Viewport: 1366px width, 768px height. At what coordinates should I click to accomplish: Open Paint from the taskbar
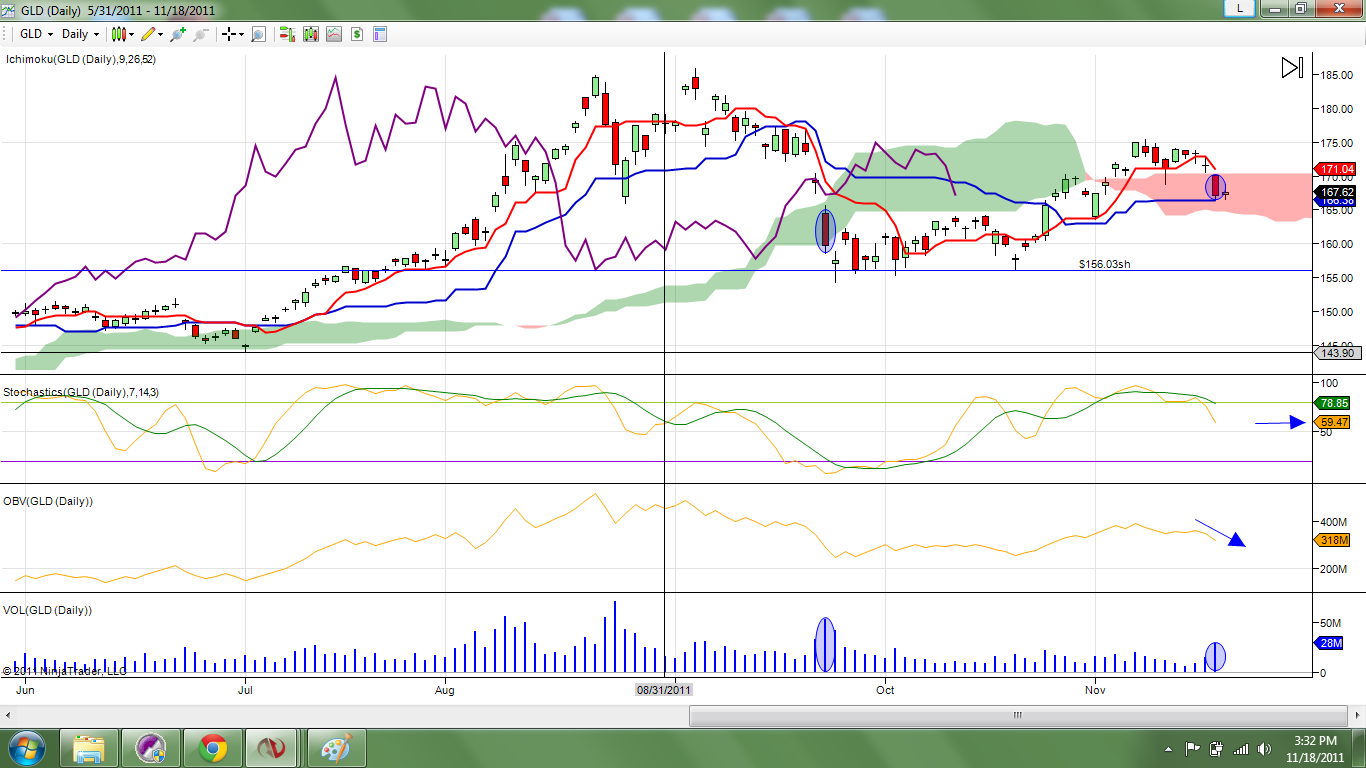pos(337,748)
